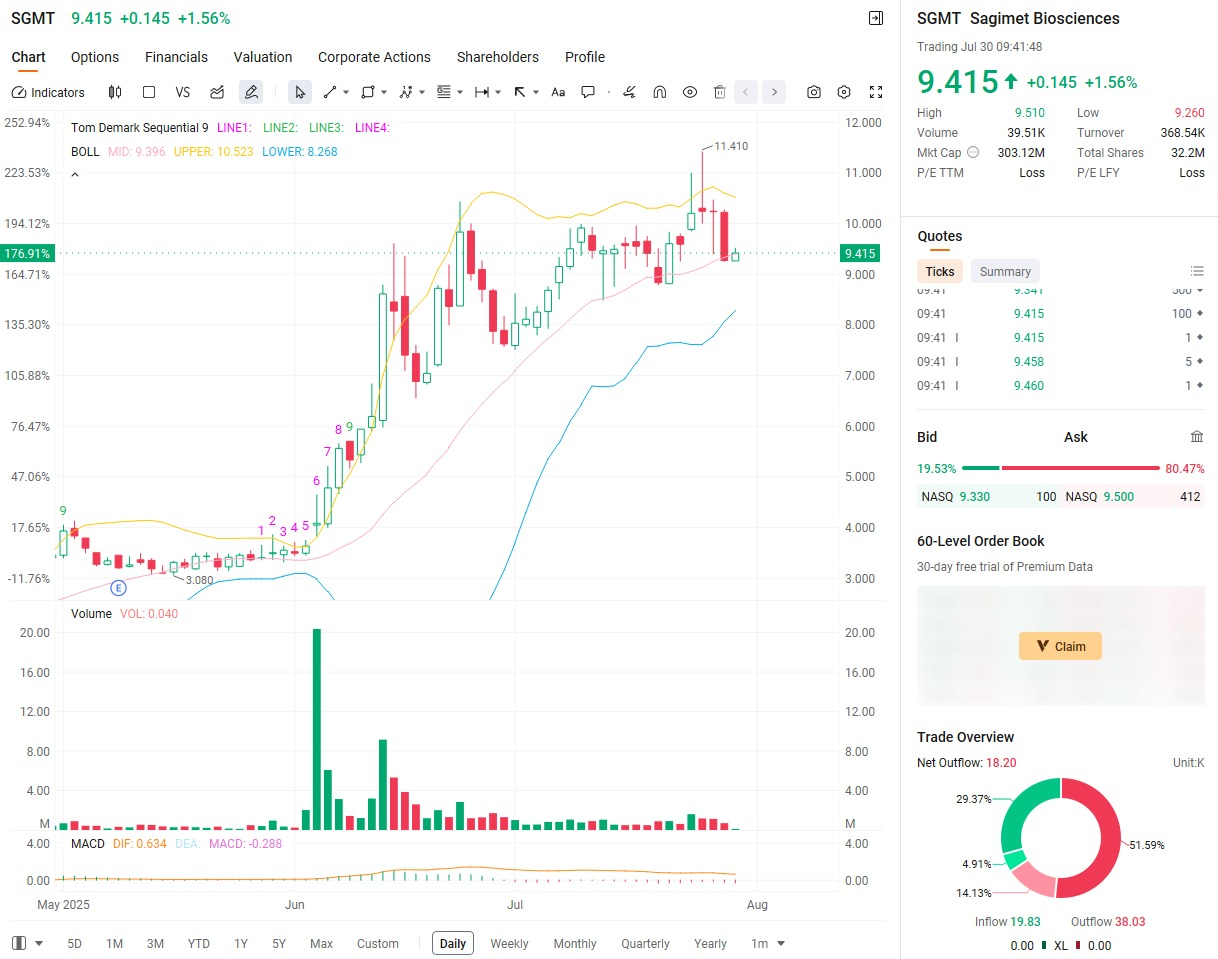Select the trend line drawing tool
The height and width of the screenshot is (959, 1218).
[330, 92]
